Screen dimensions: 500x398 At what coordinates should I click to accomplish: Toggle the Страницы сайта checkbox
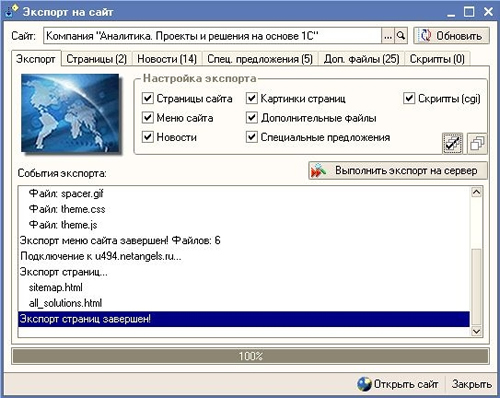pyautogui.click(x=147, y=98)
